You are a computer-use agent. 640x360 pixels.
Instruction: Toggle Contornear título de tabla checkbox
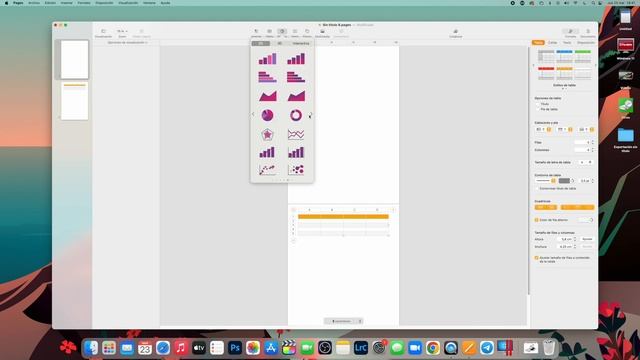coord(537,189)
